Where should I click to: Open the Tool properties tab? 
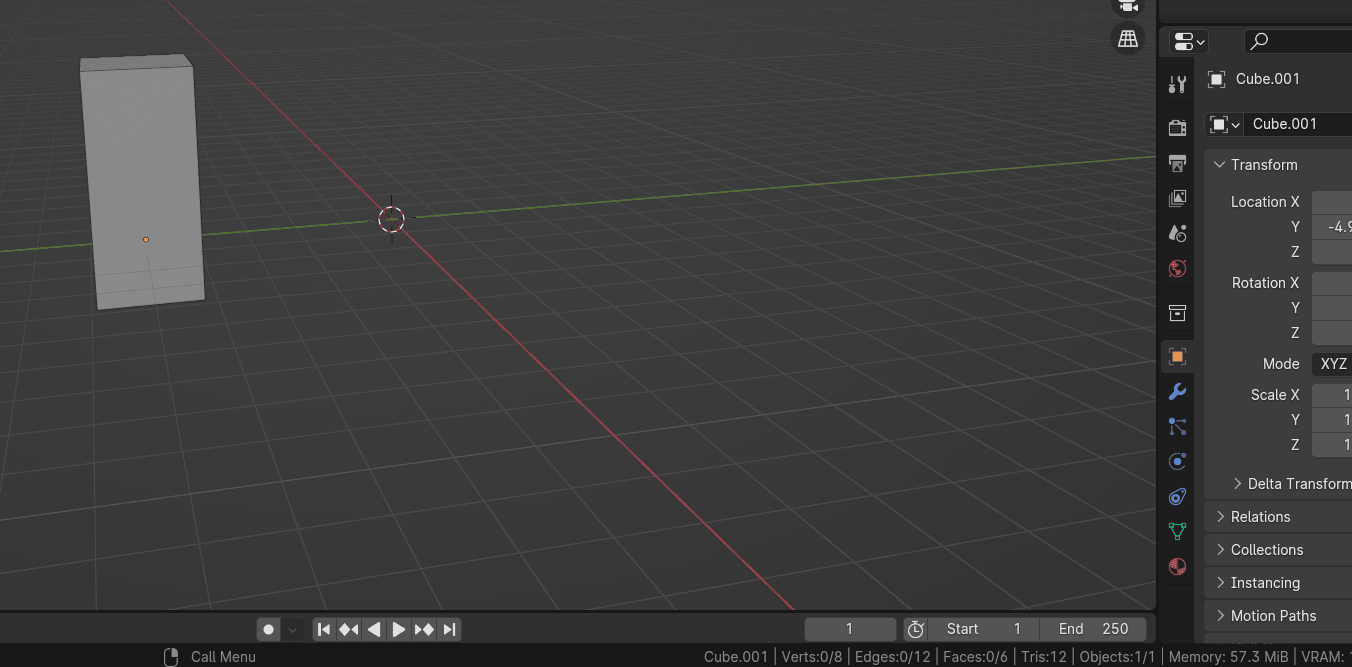(x=1177, y=85)
